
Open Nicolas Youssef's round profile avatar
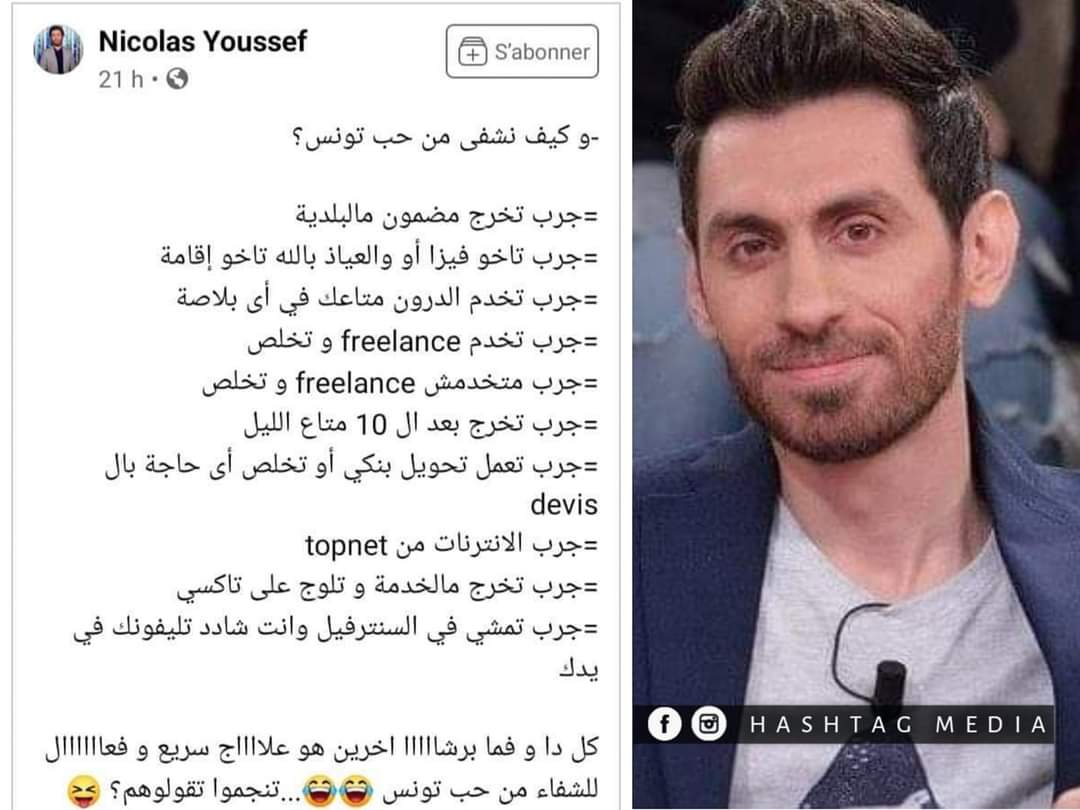58,50
